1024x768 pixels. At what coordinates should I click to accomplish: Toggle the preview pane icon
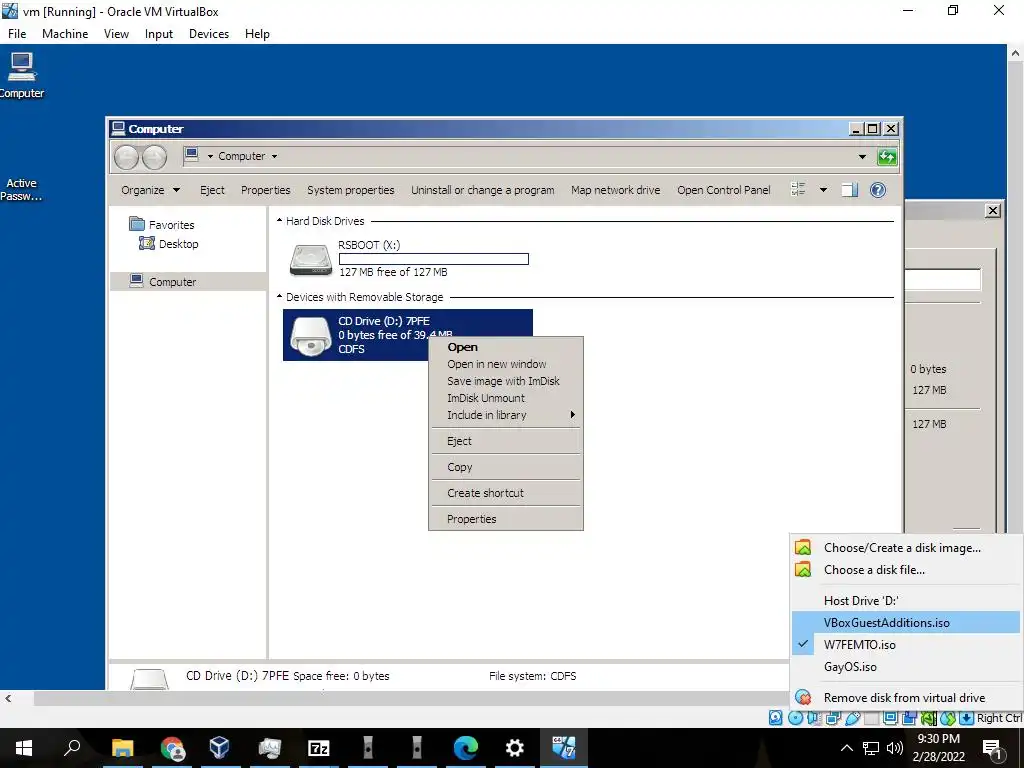849,190
